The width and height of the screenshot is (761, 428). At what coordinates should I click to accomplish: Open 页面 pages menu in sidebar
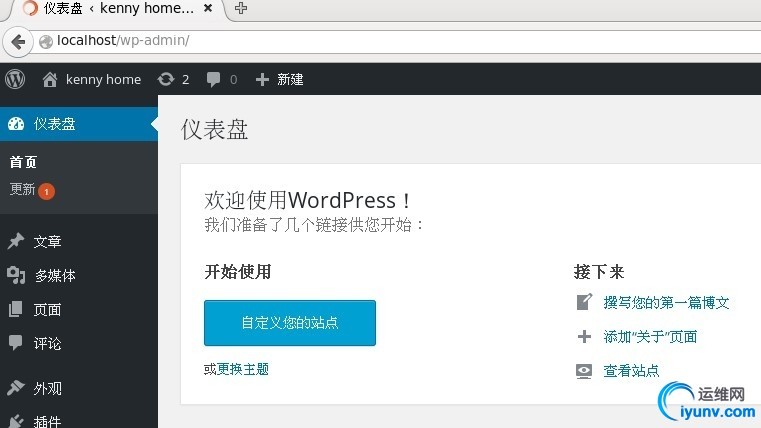tap(47, 310)
